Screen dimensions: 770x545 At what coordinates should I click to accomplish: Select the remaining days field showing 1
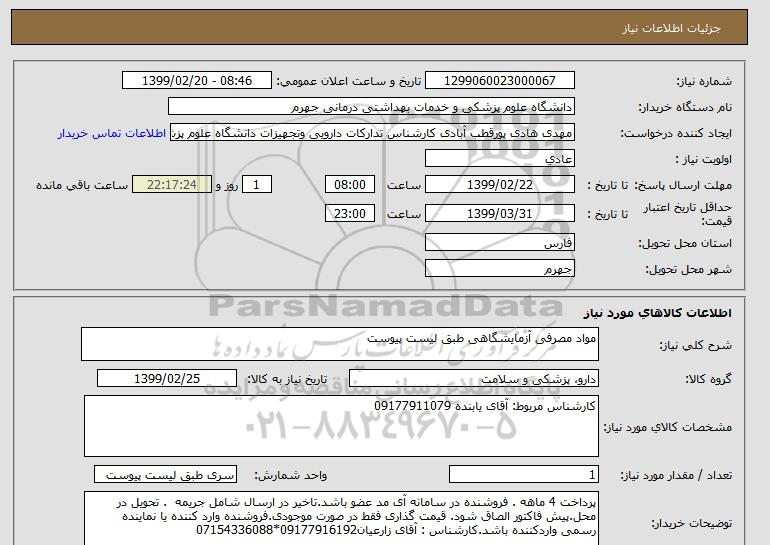click(256, 185)
